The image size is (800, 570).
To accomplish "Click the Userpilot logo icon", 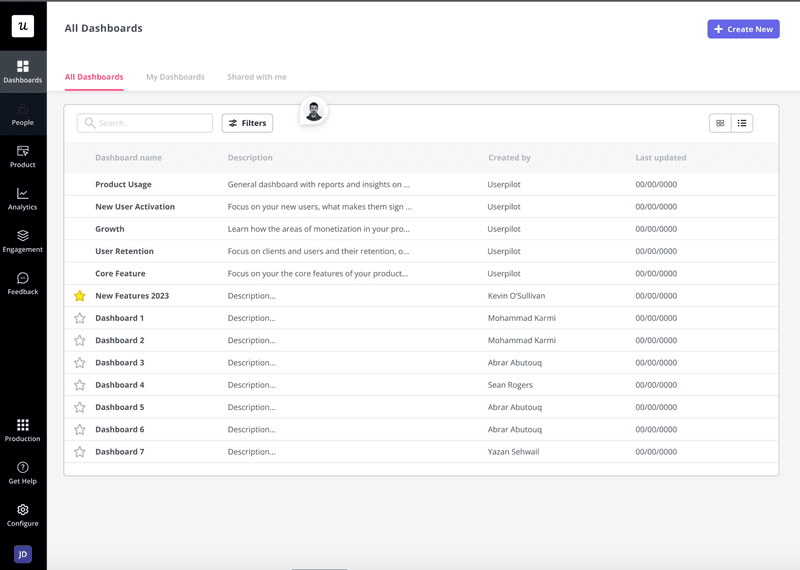I will click(23, 26).
